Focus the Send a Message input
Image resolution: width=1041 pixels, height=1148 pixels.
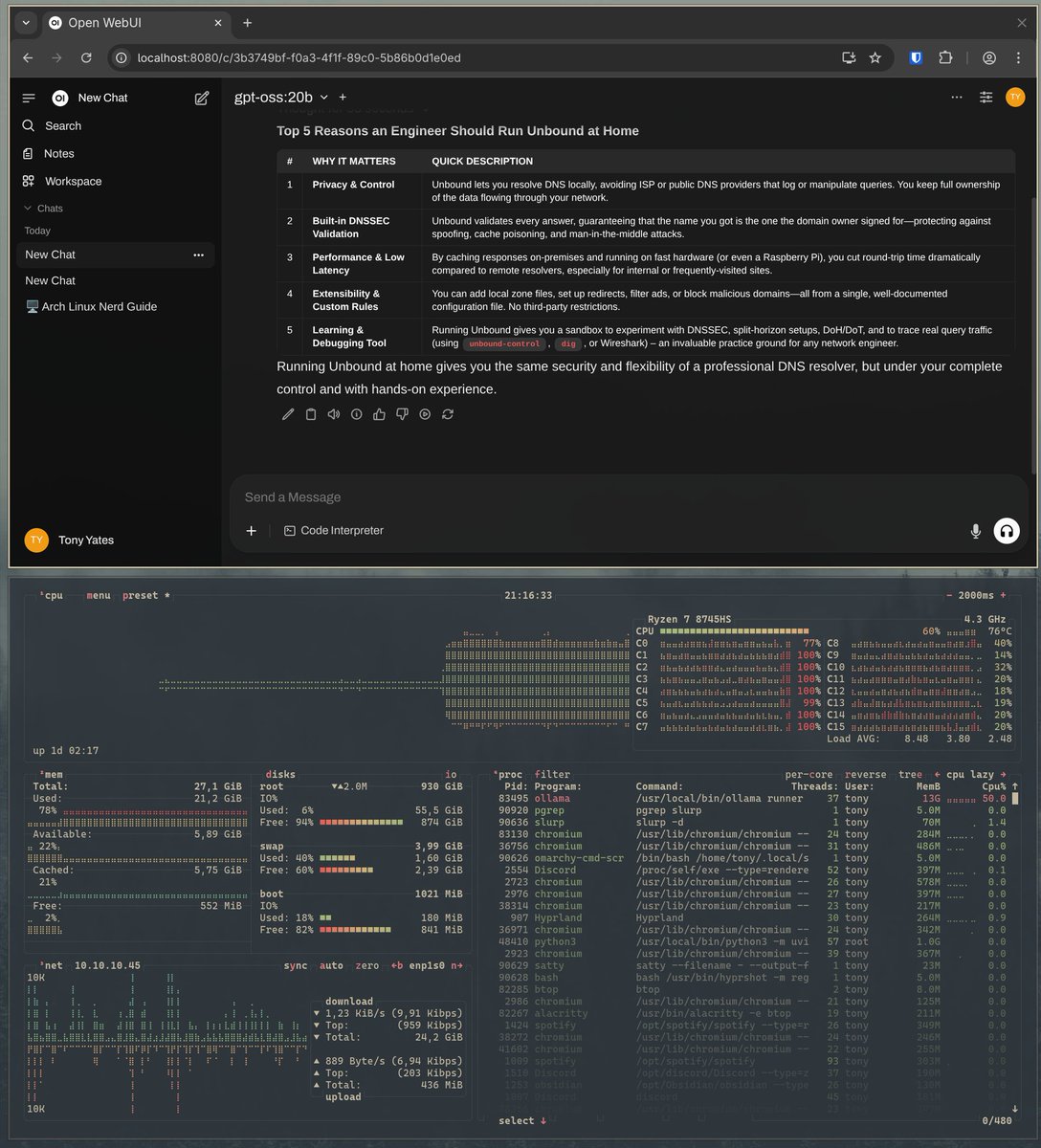(627, 497)
